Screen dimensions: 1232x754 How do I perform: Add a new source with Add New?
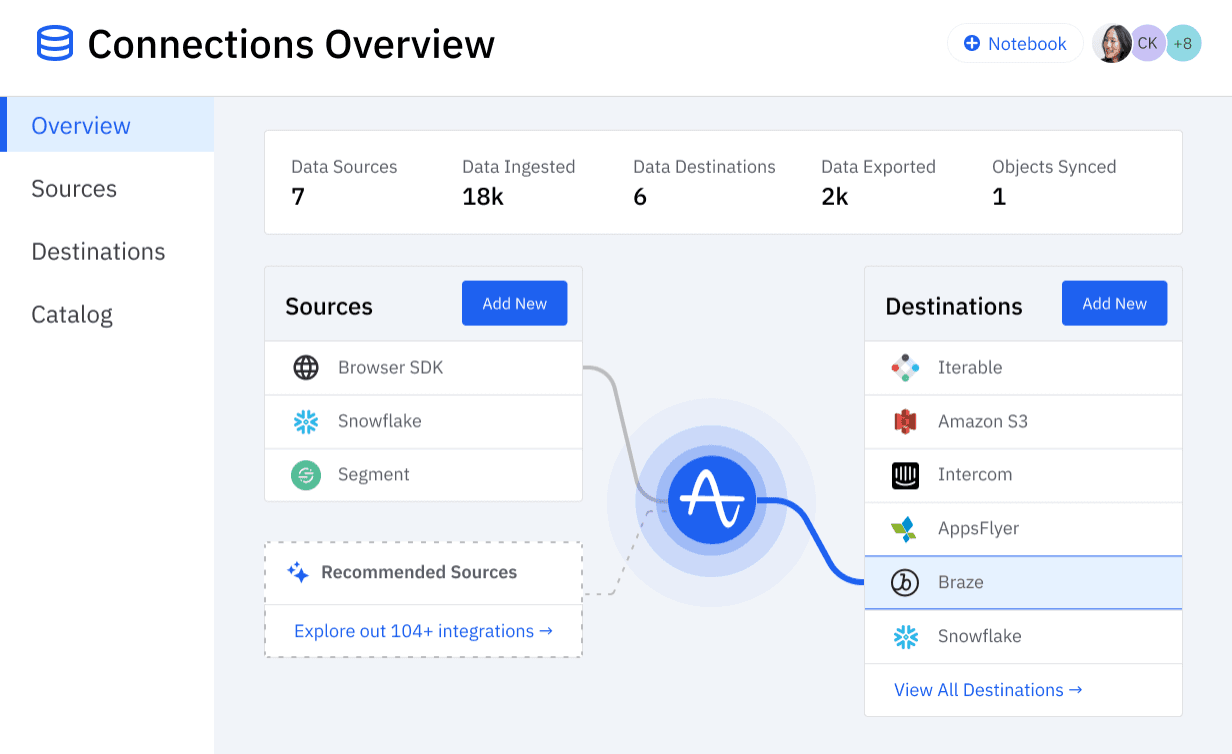[x=514, y=303]
